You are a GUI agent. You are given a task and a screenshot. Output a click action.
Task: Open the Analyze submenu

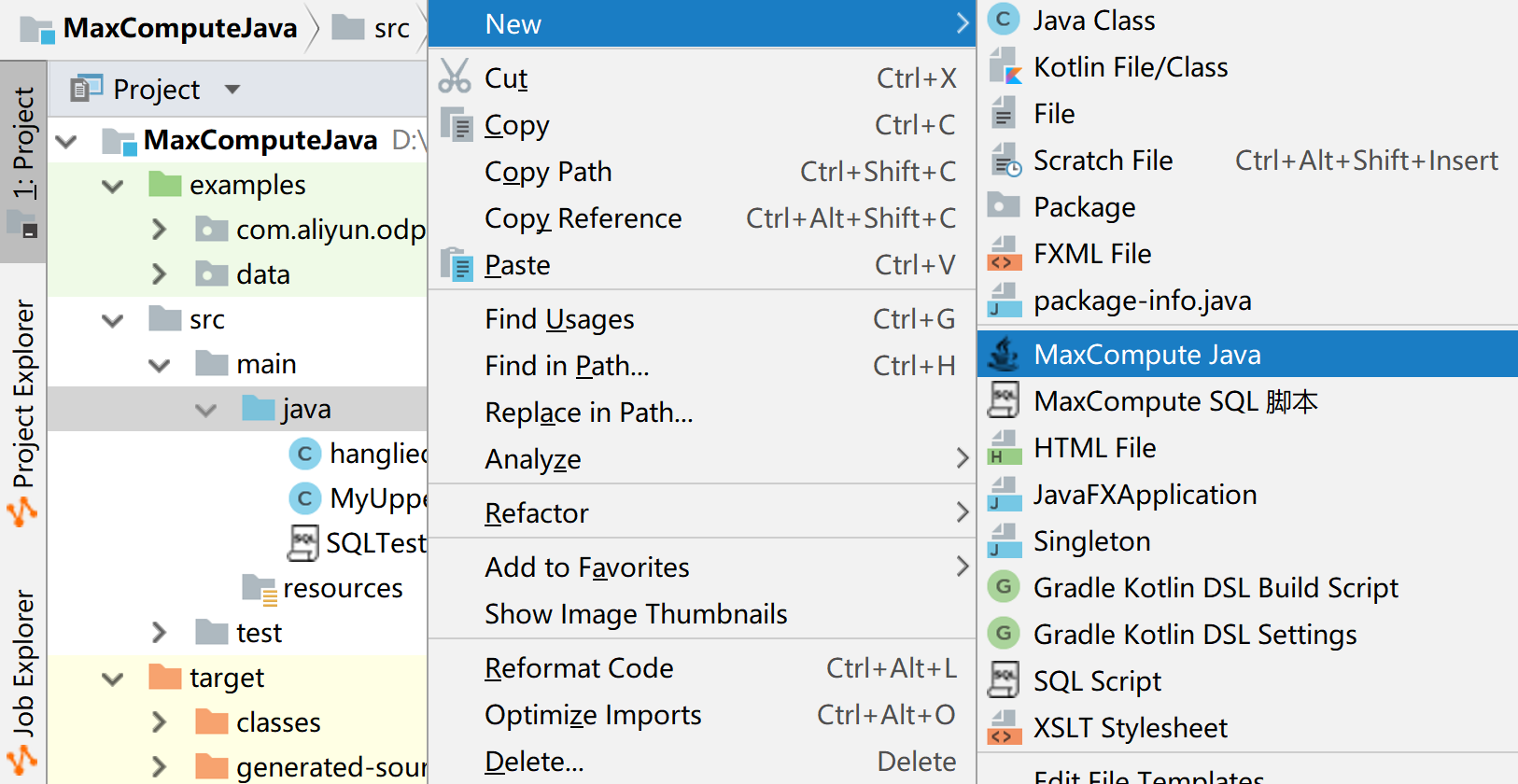coord(702,459)
